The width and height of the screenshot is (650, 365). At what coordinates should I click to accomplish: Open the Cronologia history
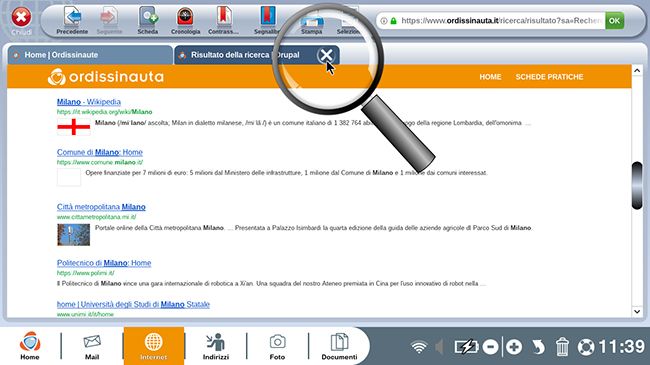coord(185,20)
